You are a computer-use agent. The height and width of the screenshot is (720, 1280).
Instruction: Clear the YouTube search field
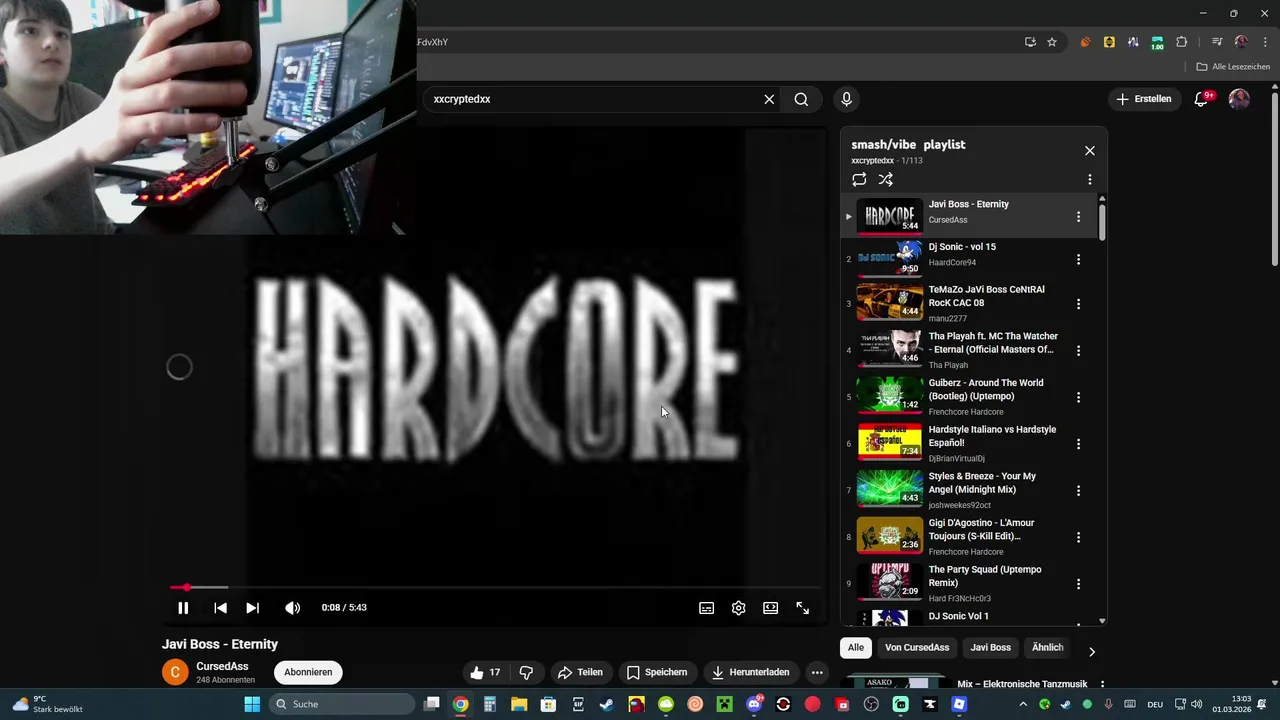point(769,99)
